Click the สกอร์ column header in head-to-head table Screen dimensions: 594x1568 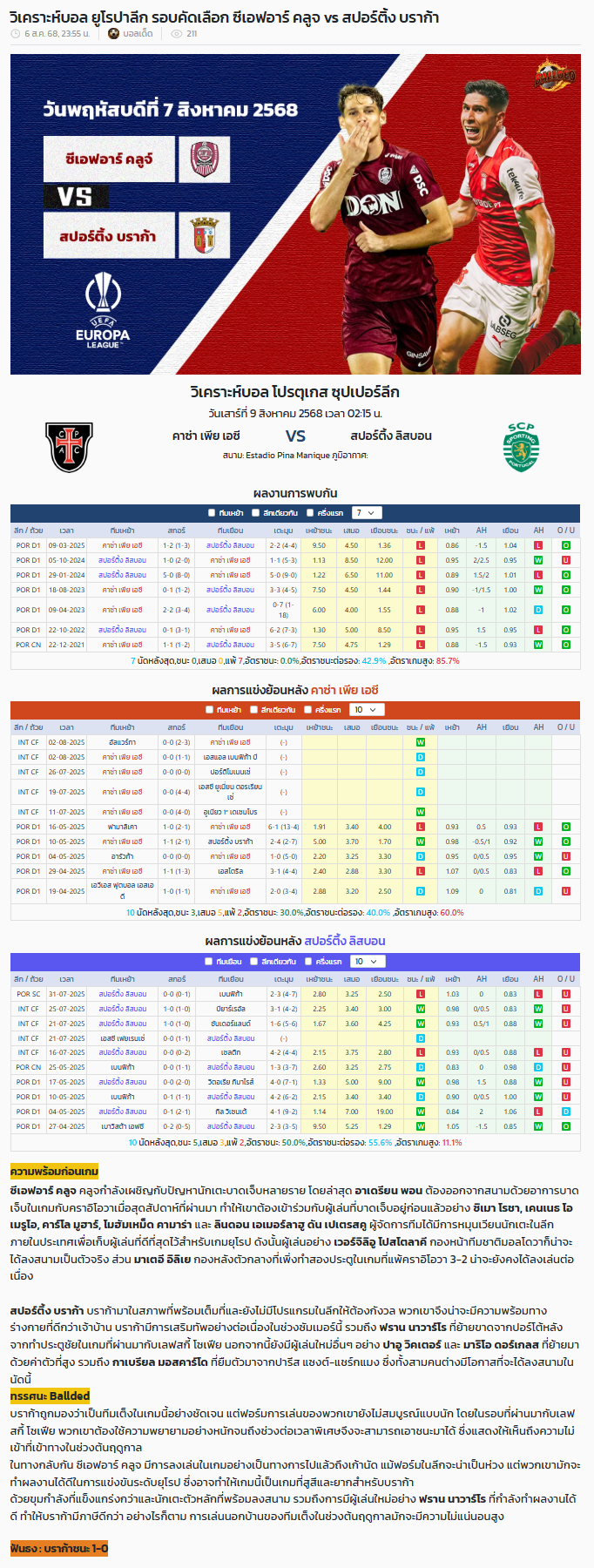click(177, 531)
